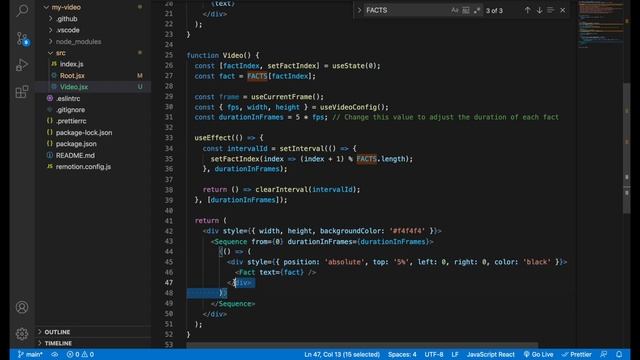Toggle Match Case in find widget

point(455,10)
